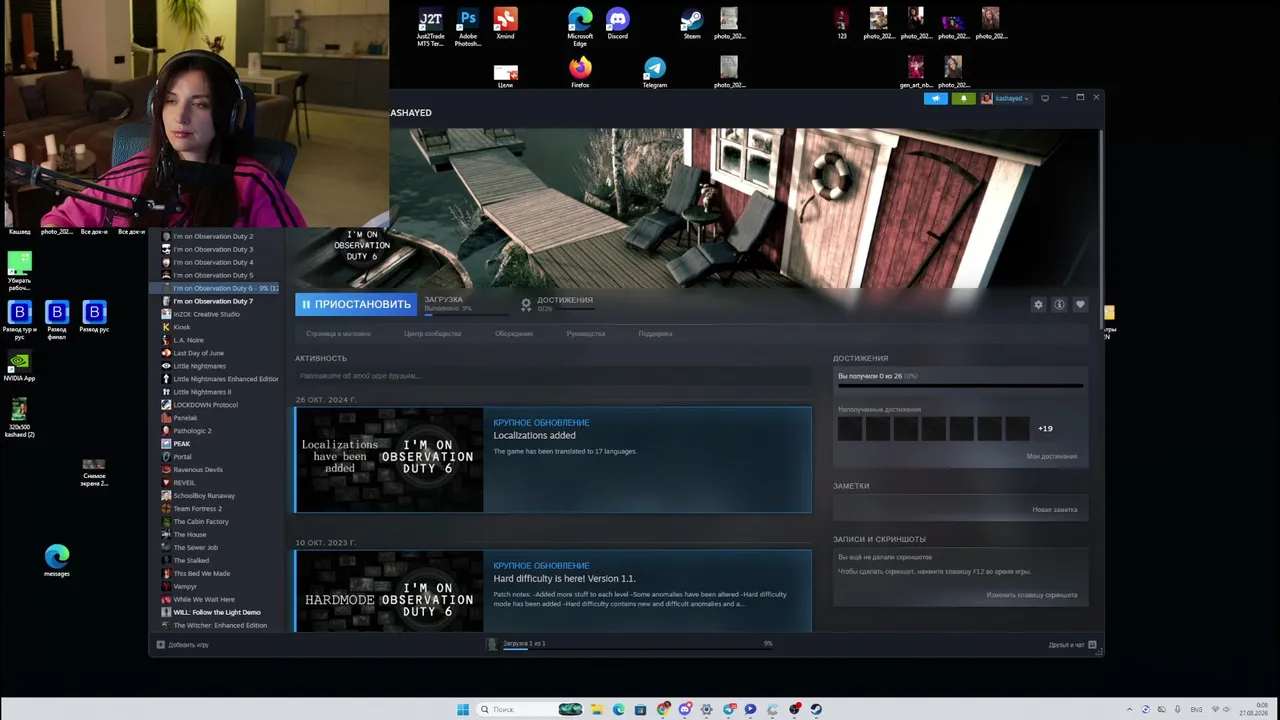Click the Добавить игру plus icon
This screenshot has height=720, width=1280.
click(x=160, y=645)
